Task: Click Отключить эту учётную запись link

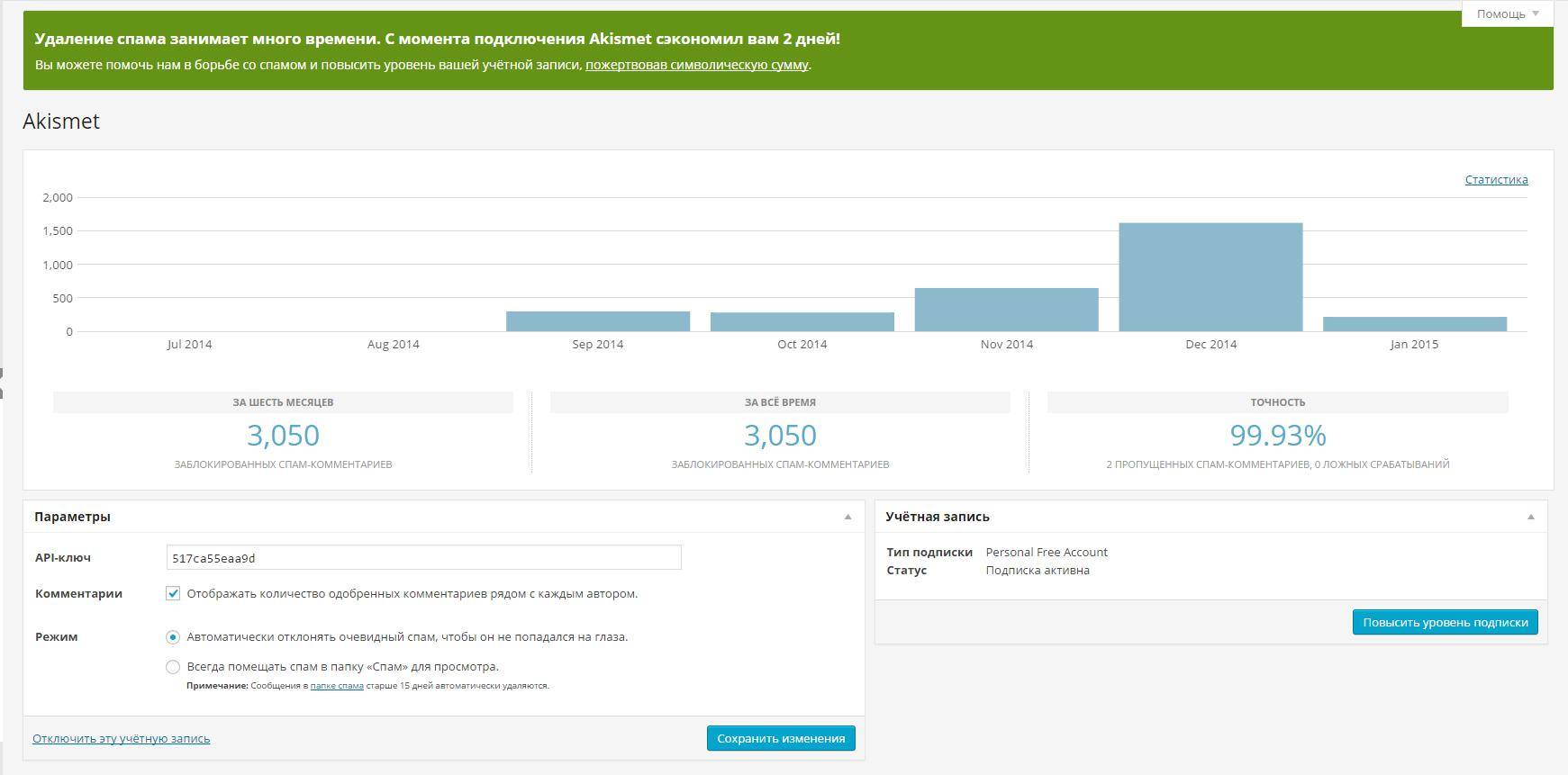Action: [x=122, y=738]
